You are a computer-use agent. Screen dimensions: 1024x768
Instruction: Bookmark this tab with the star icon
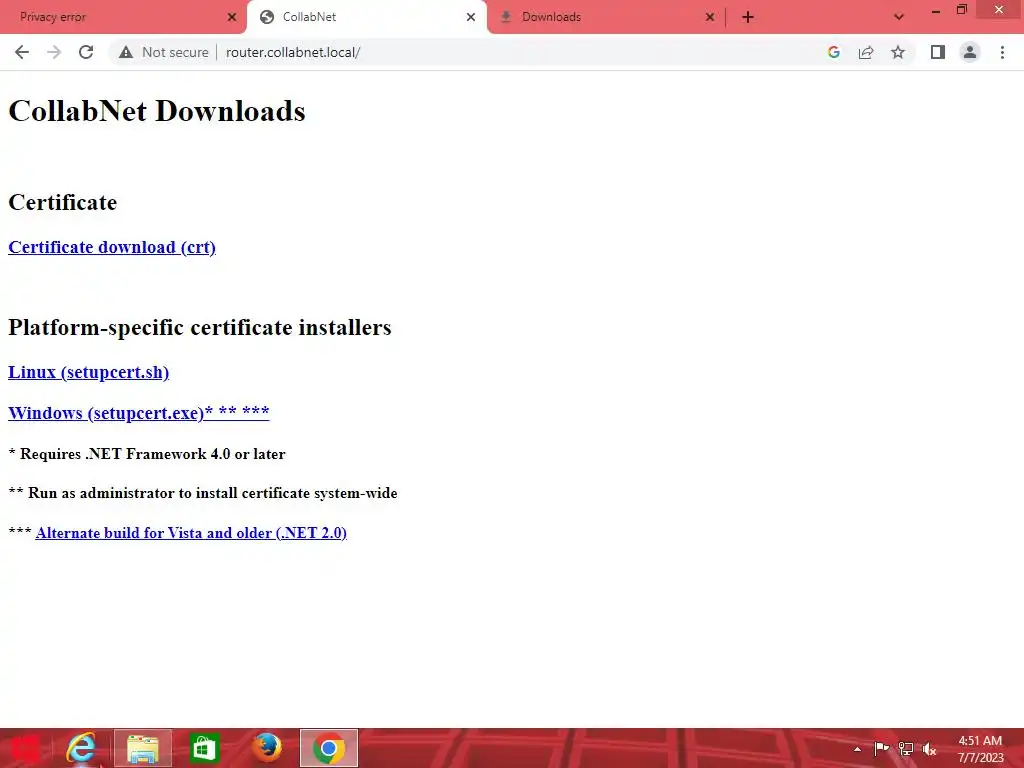point(898,52)
